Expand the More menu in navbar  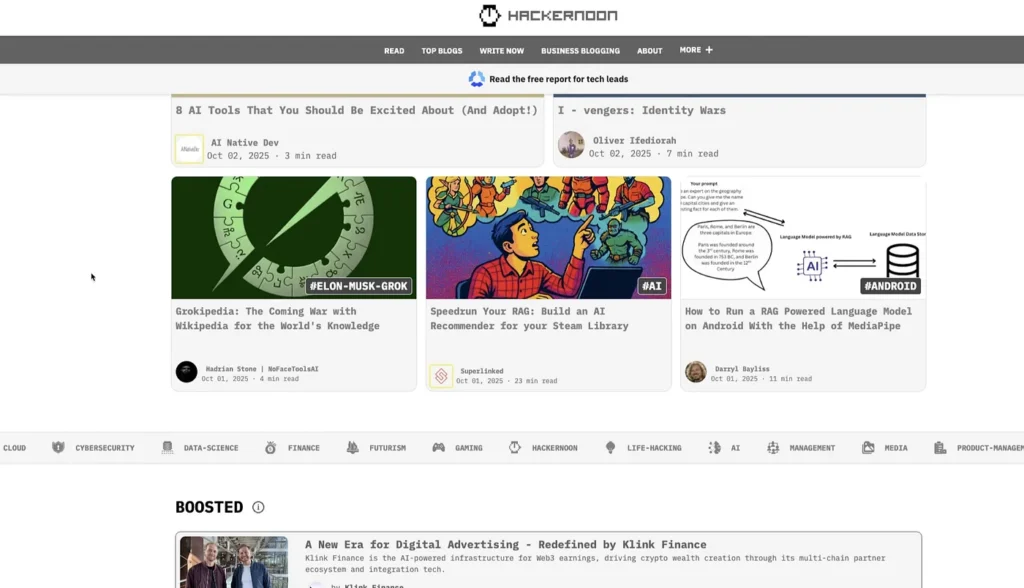coord(696,50)
